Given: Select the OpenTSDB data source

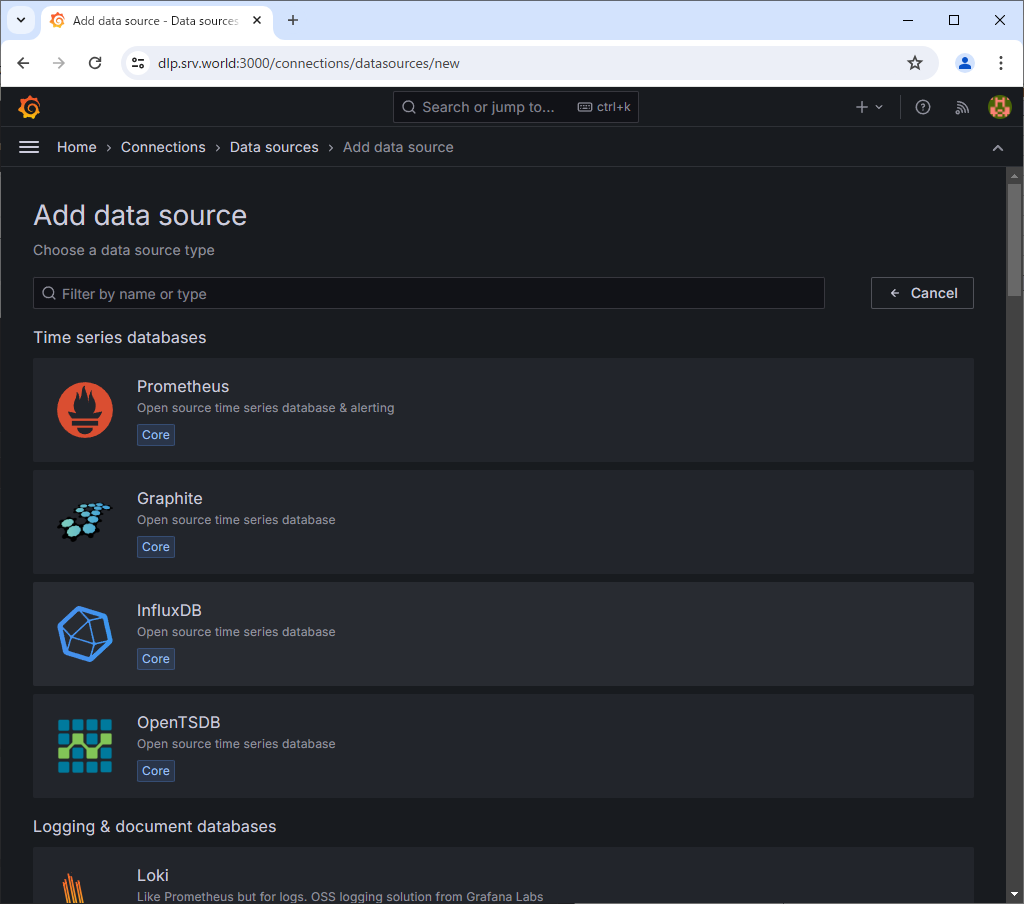Looking at the screenshot, I should 504,746.
